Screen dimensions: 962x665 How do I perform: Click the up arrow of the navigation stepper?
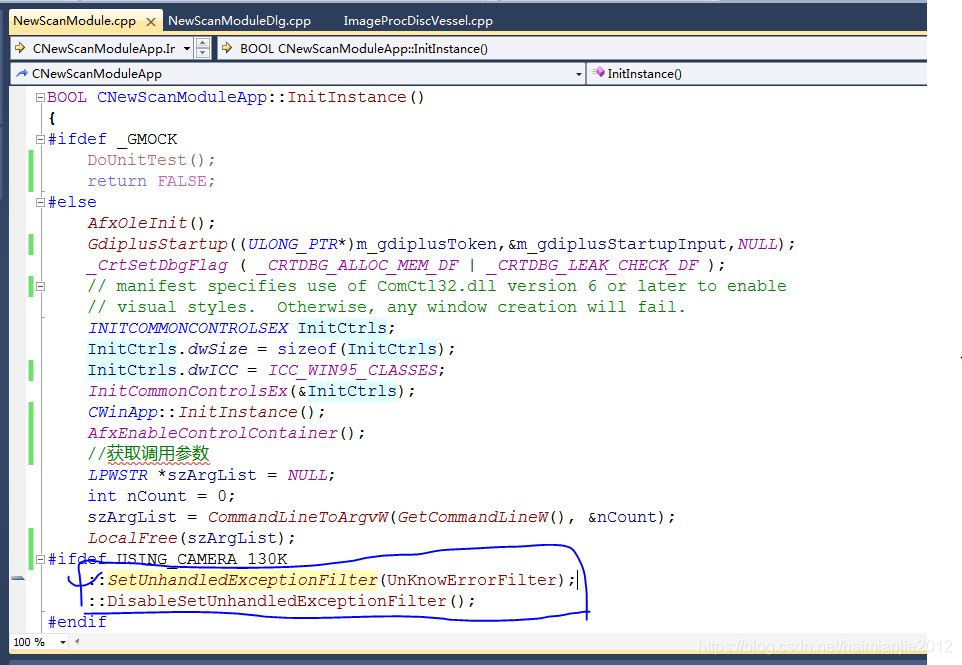coord(203,43)
